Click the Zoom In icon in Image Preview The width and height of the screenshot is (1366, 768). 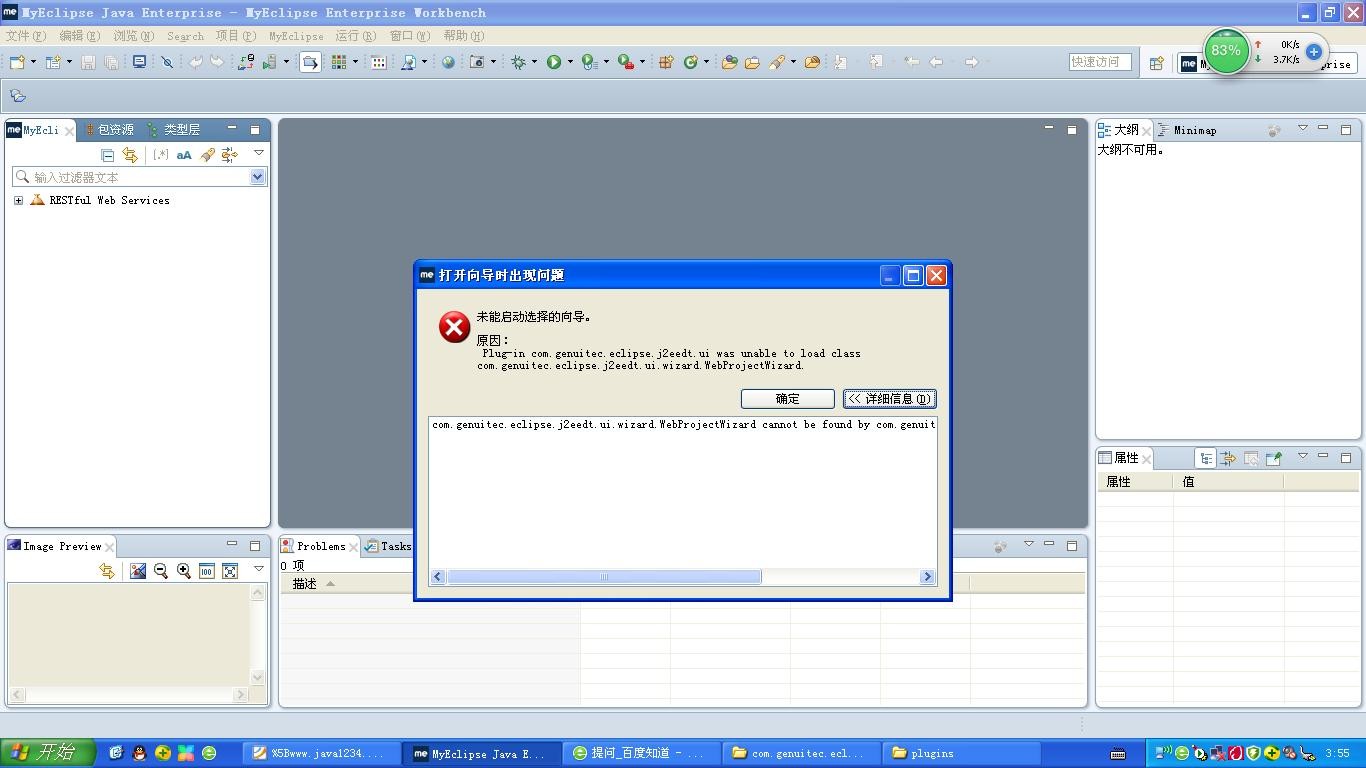coord(184,571)
